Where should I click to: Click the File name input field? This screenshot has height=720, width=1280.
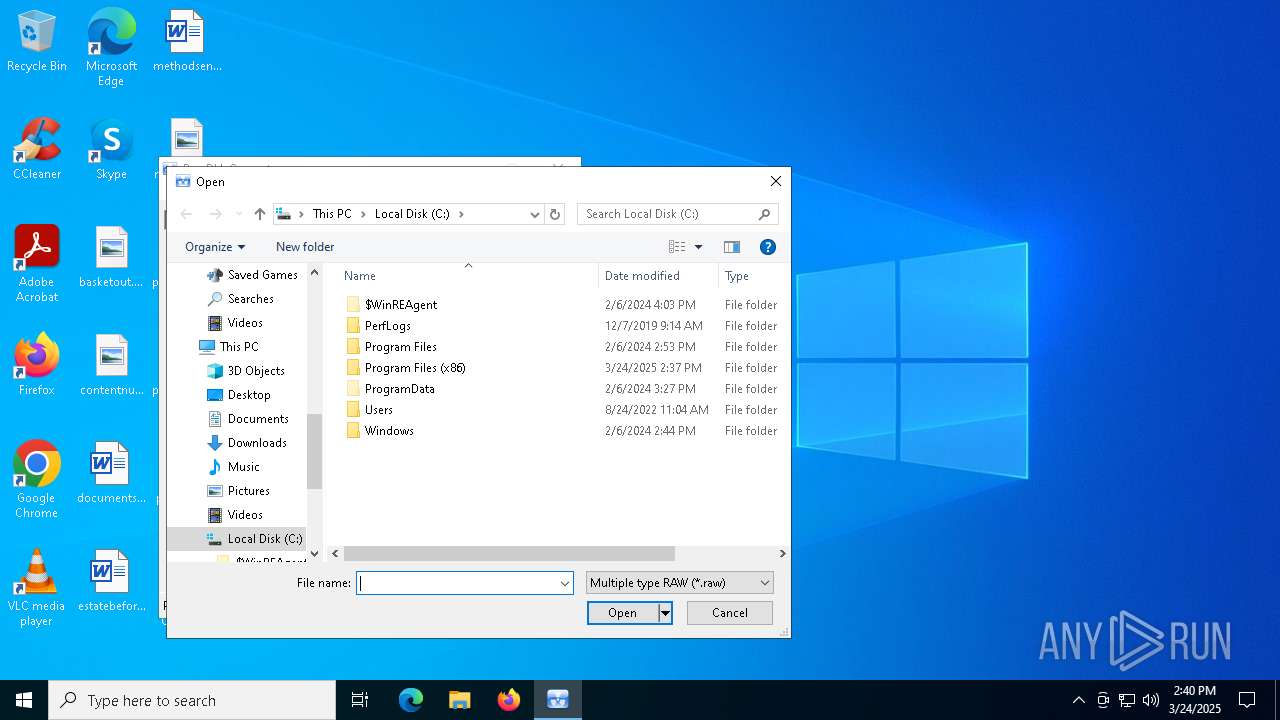457,583
